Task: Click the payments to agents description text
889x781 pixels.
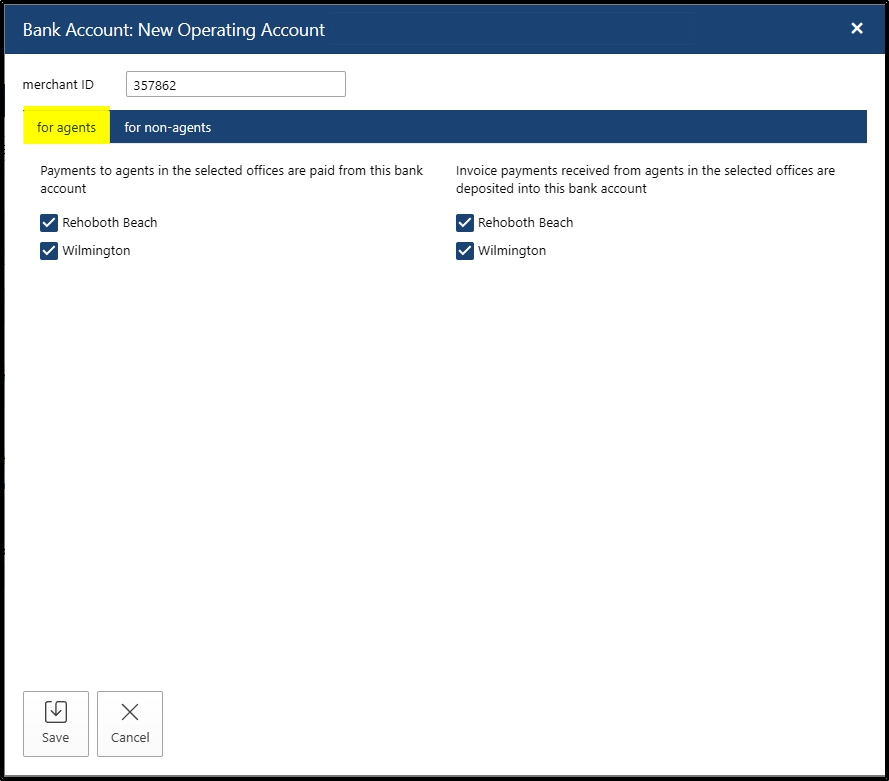Action: [x=231, y=179]
